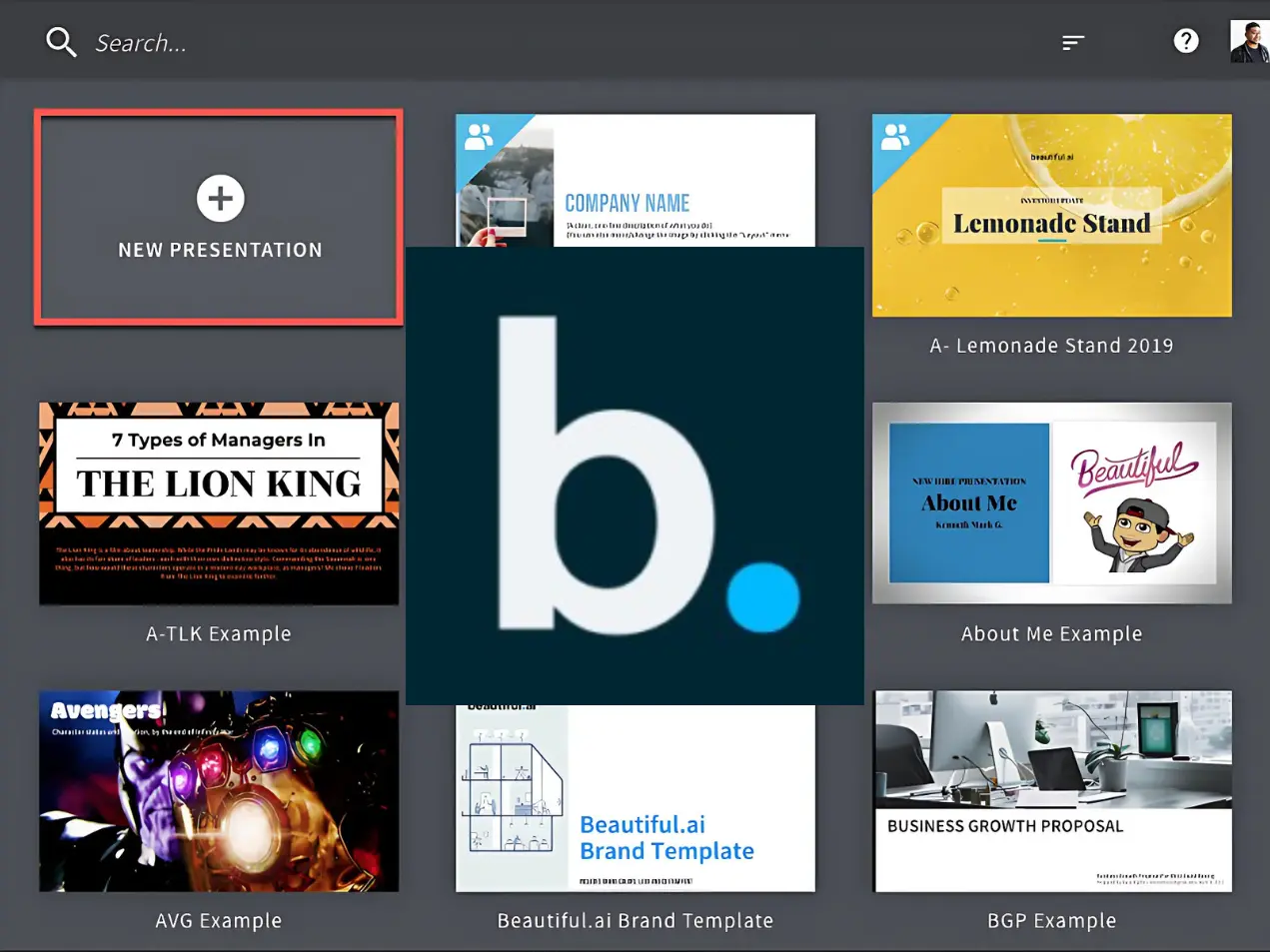
Task: Open the user profile avatar menu
Action: tap(1249, 42)
